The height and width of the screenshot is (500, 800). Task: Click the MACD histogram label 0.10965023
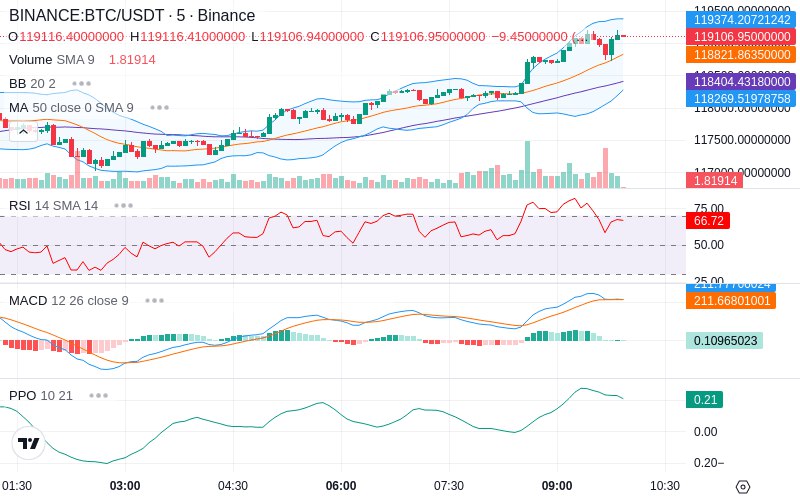(724, 340)
